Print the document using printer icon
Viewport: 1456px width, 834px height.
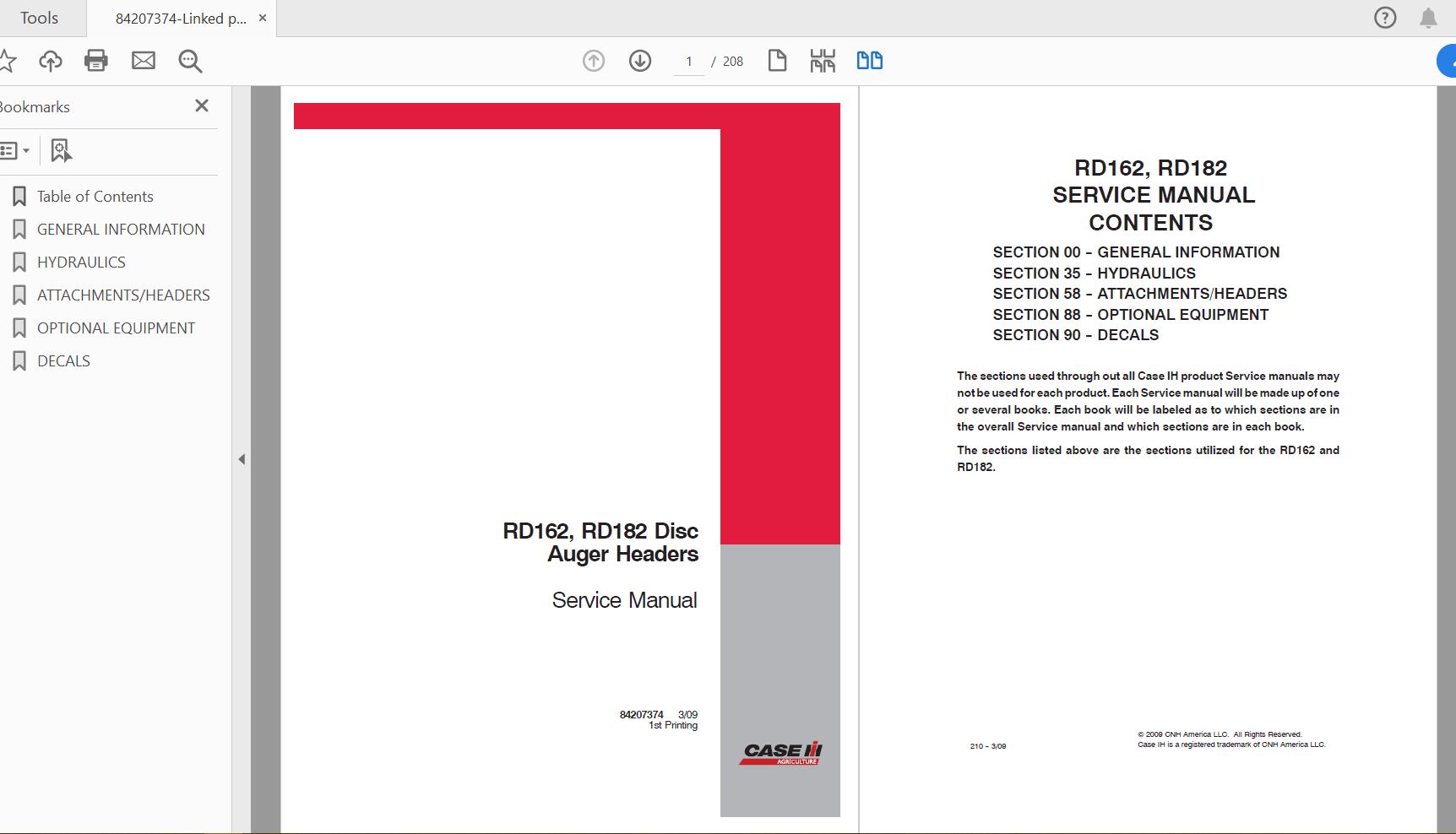tap(96, 60)
